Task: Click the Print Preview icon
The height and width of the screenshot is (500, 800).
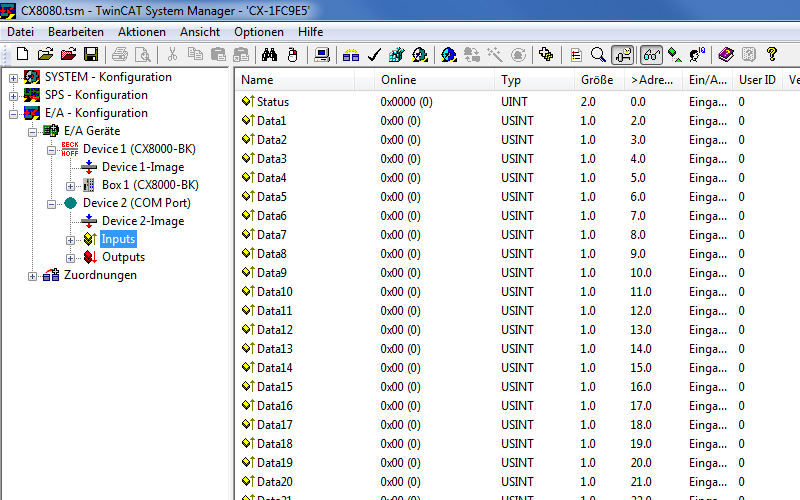Action: pyautogui.click(x=142, y=54)
